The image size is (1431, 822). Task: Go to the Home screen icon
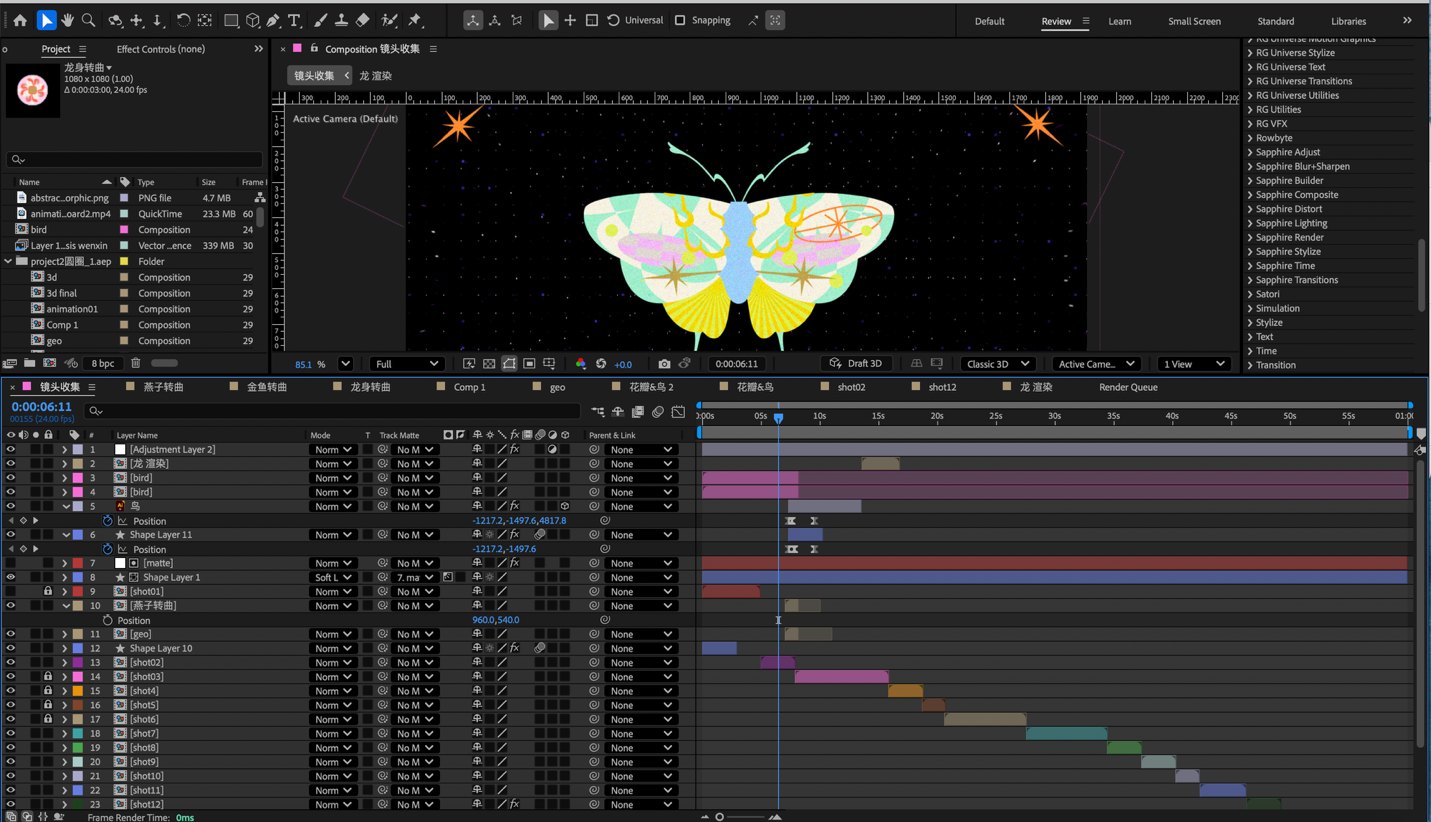tap(19, 20)
